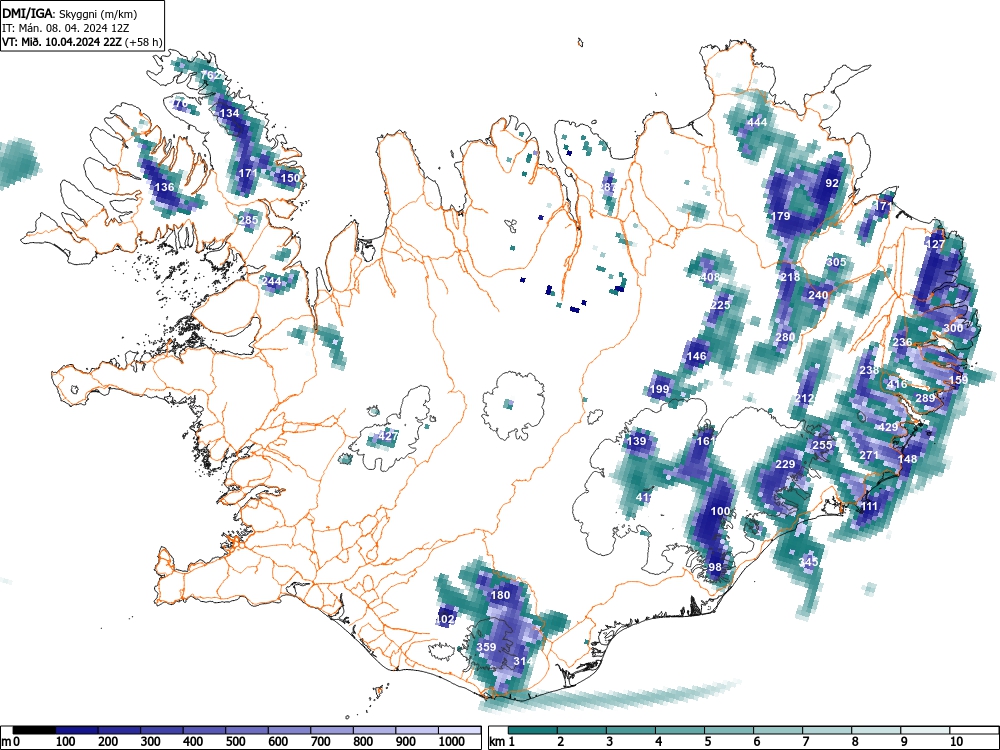Viewport: 1000px width, 750px height.
Task: Click the visibility value '179' on the map
Action: pos(781,216)
